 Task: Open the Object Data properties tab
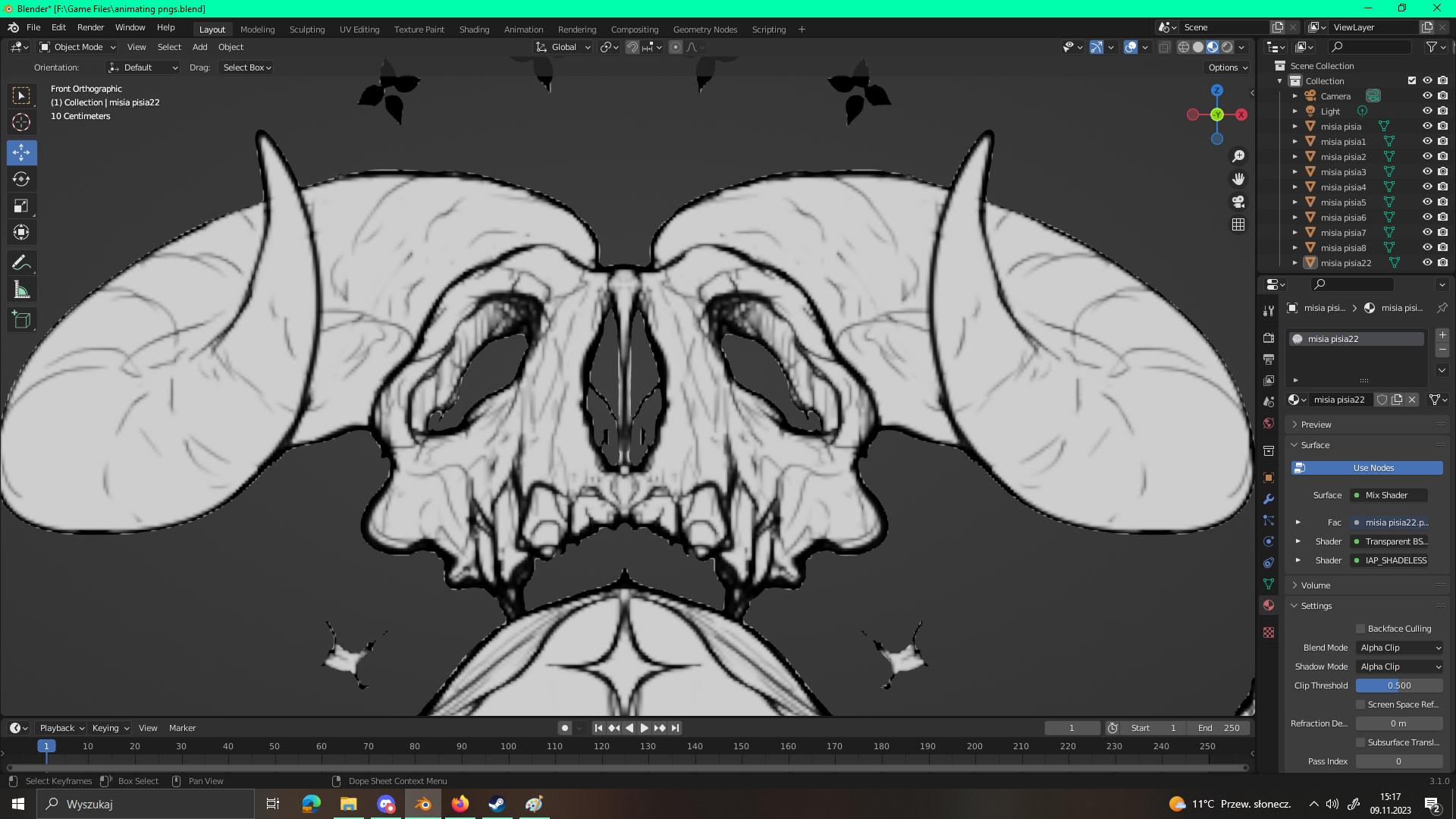(1269, 584)
